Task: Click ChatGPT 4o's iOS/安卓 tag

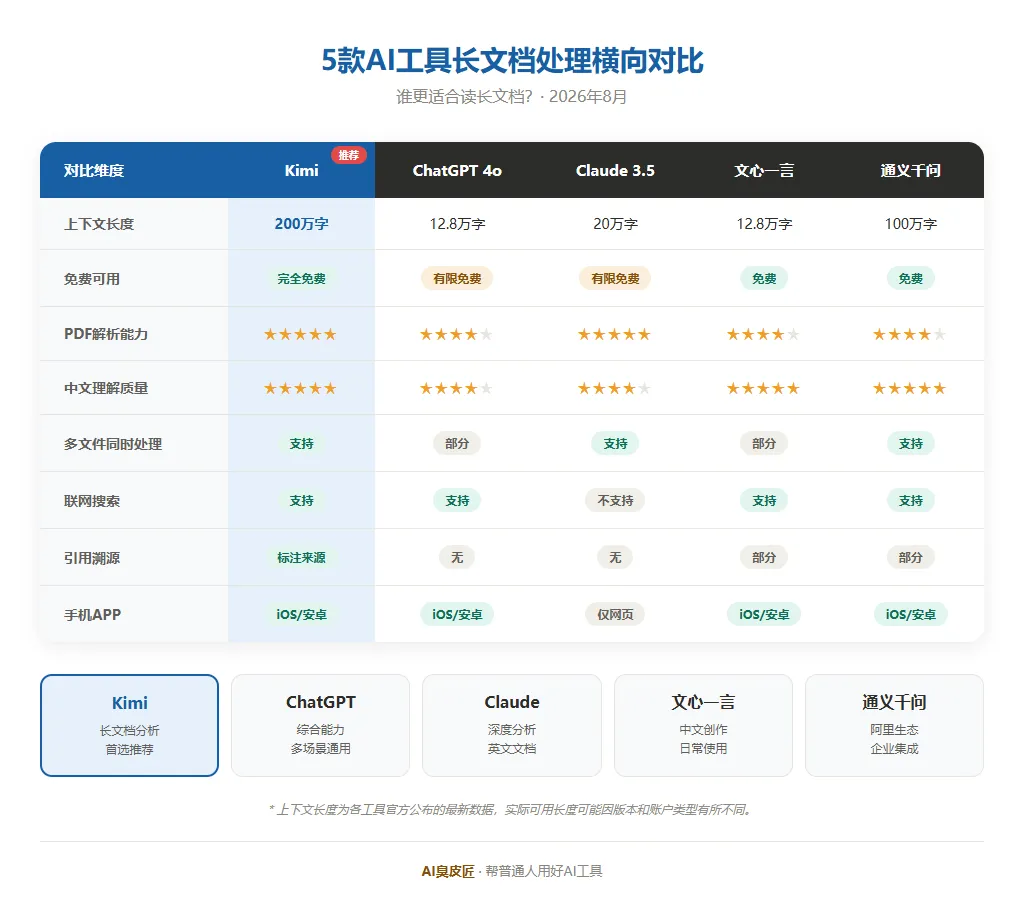Action: [x=457, y=614]
